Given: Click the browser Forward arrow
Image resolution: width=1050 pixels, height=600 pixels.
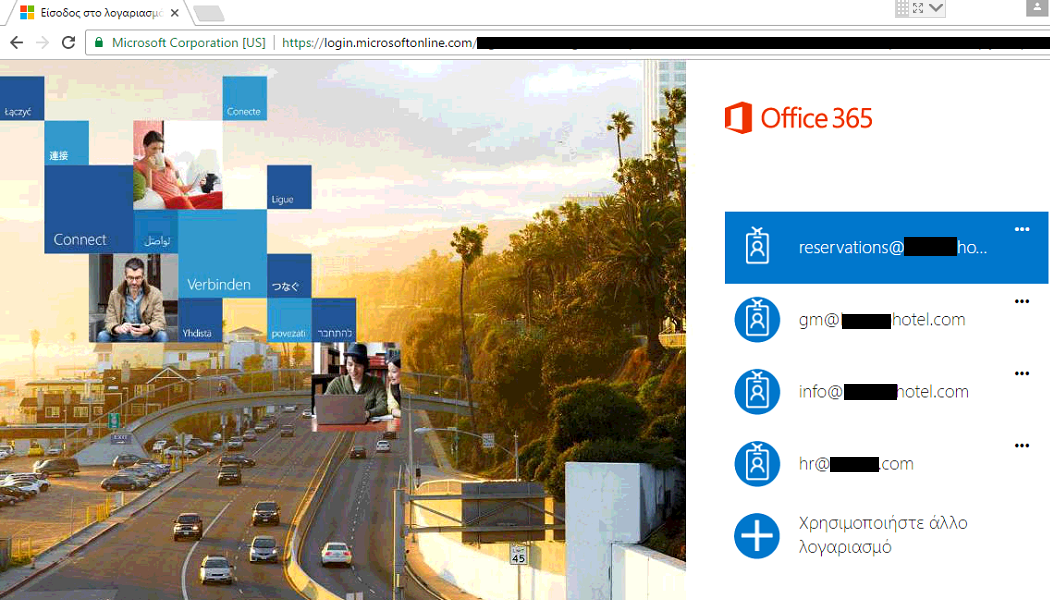Looking at the screenshot, I should tap(42, 42).
